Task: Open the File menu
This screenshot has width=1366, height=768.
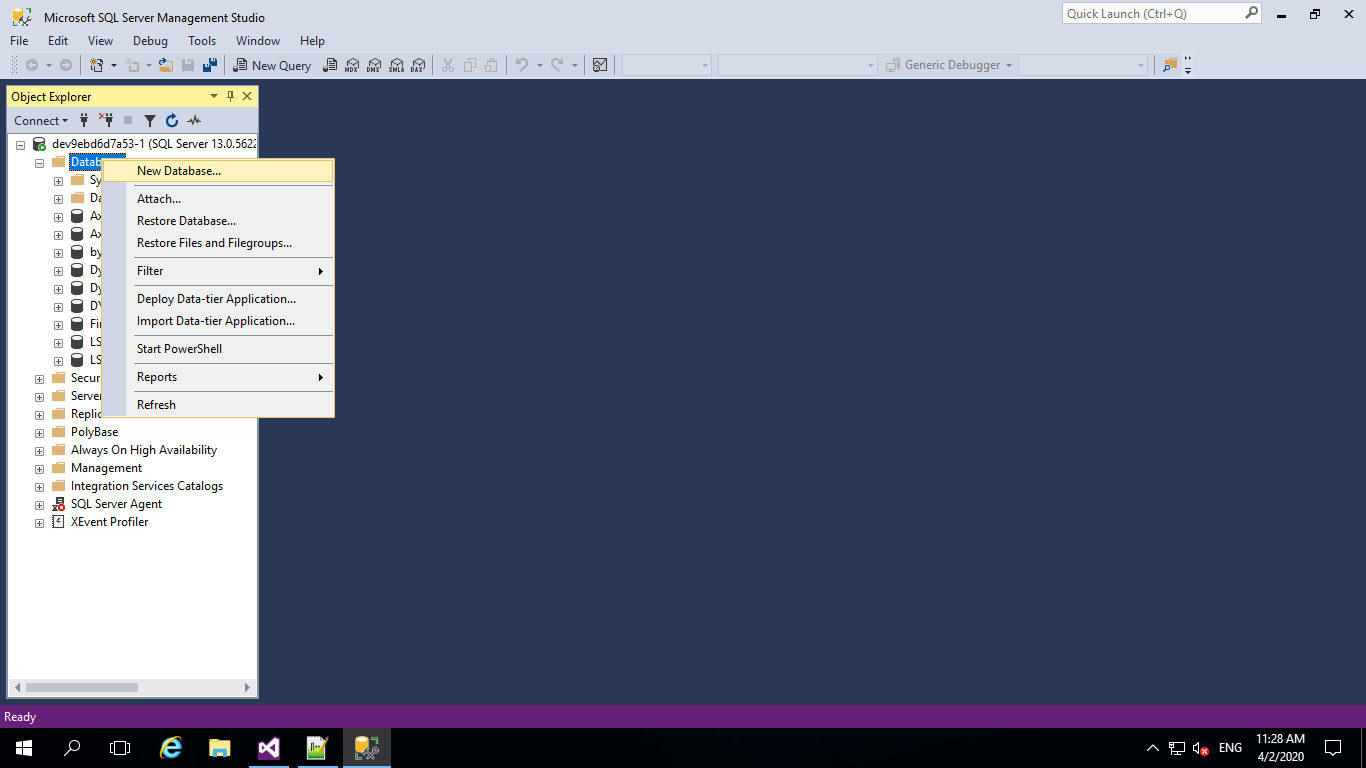Action: point(19,41)
